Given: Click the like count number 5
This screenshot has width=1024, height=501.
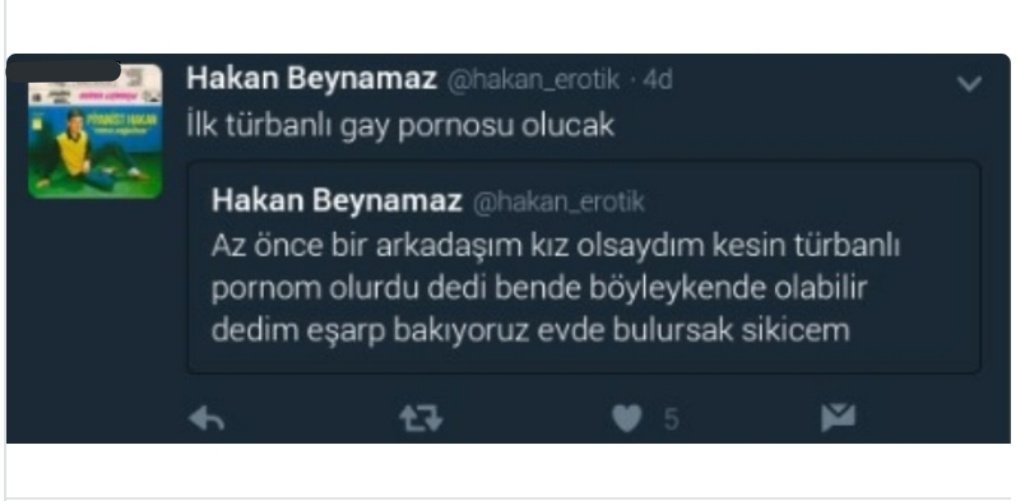Looking at the screenshot, I should (x=671, y=419).
